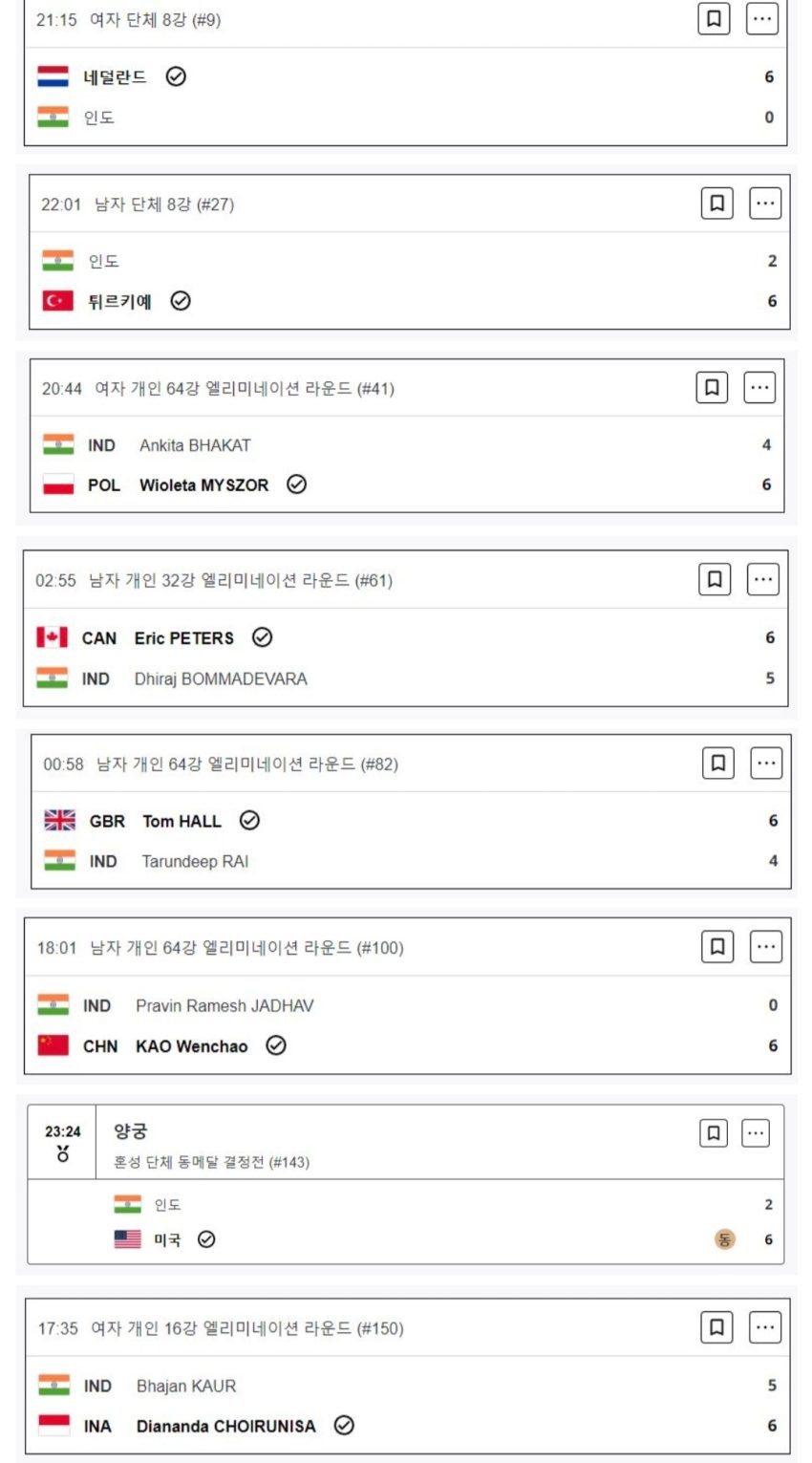Bookmark the mixed team bronze medal match

(x=714, y=1132)
